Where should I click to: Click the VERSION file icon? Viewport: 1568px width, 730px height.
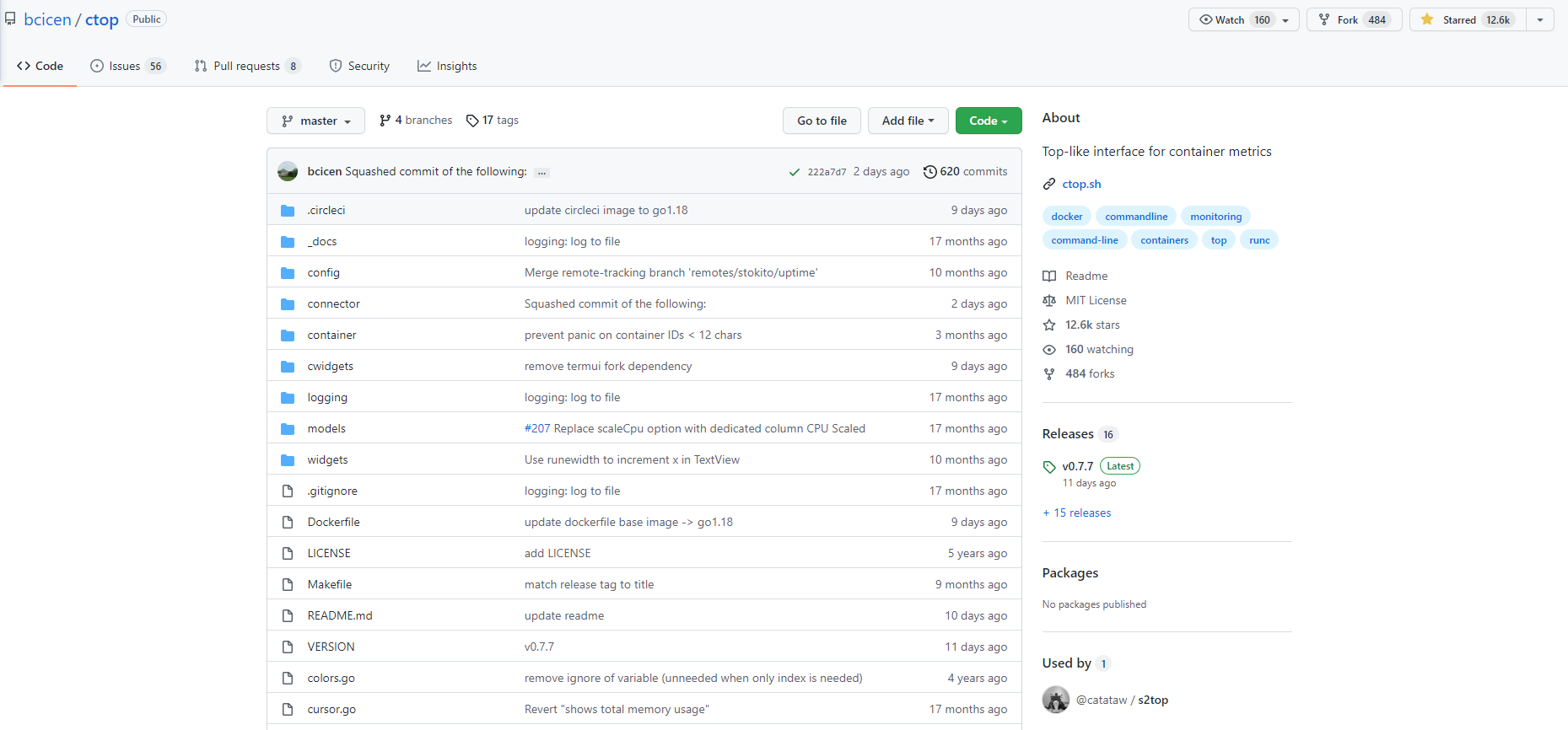click(x=288, y=647)
